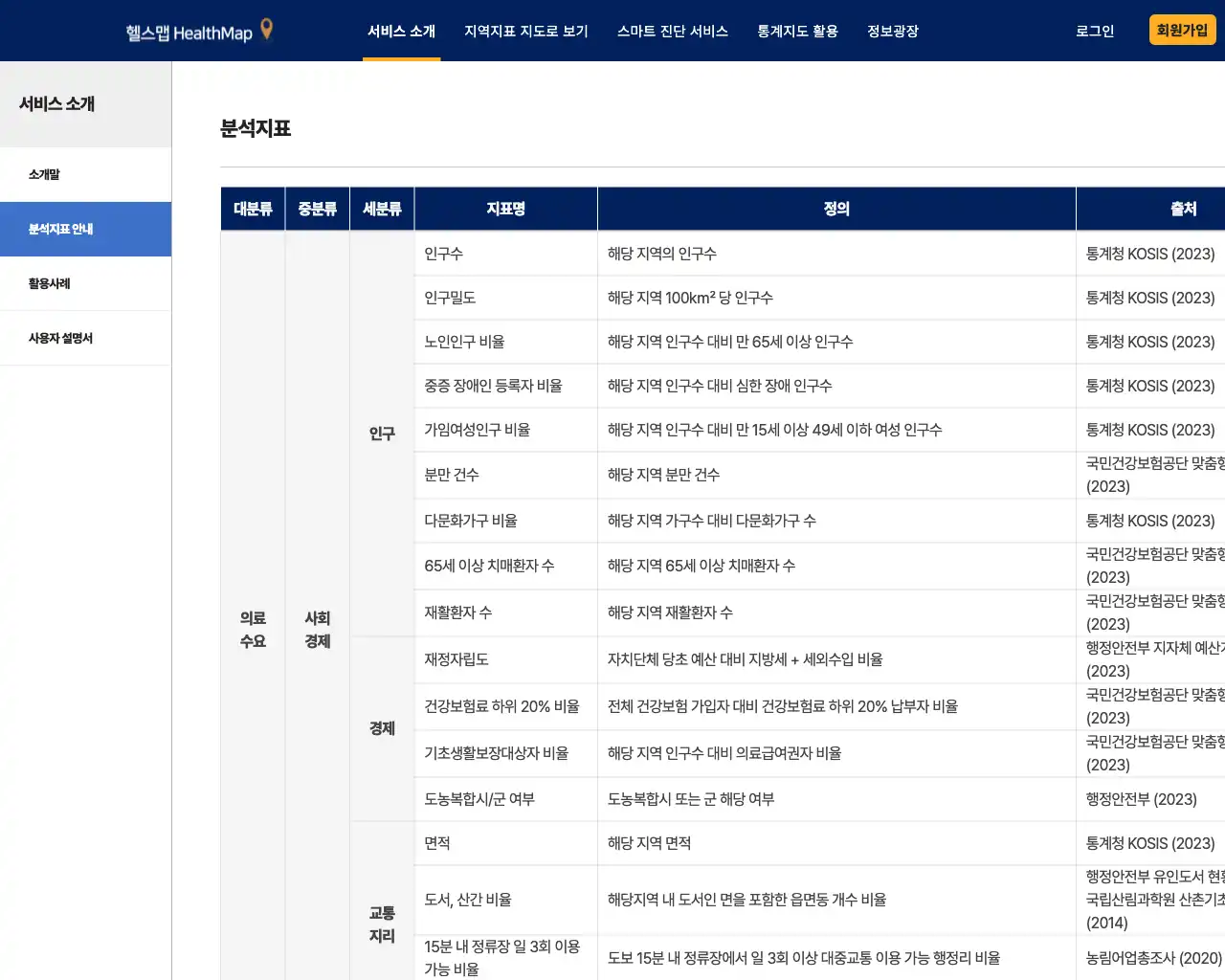This screenshot has width=1225, height=980.
Task: Click the 재정자립도 table row
Action: tap(505, 658)
